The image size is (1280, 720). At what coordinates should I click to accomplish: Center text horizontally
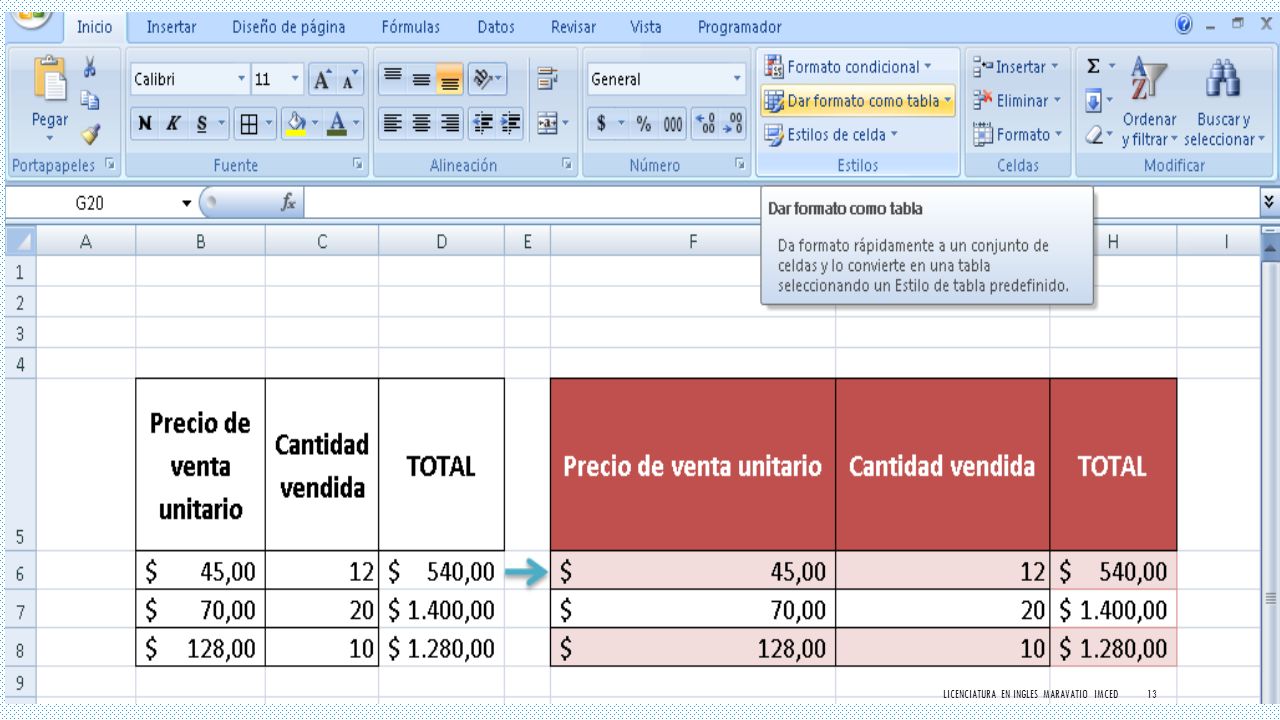[422, 124]
